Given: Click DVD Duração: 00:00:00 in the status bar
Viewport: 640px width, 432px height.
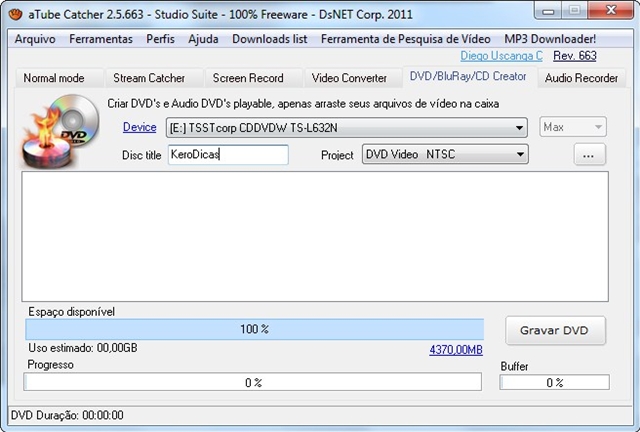Looking at the screenshot, I should point(67,415).
